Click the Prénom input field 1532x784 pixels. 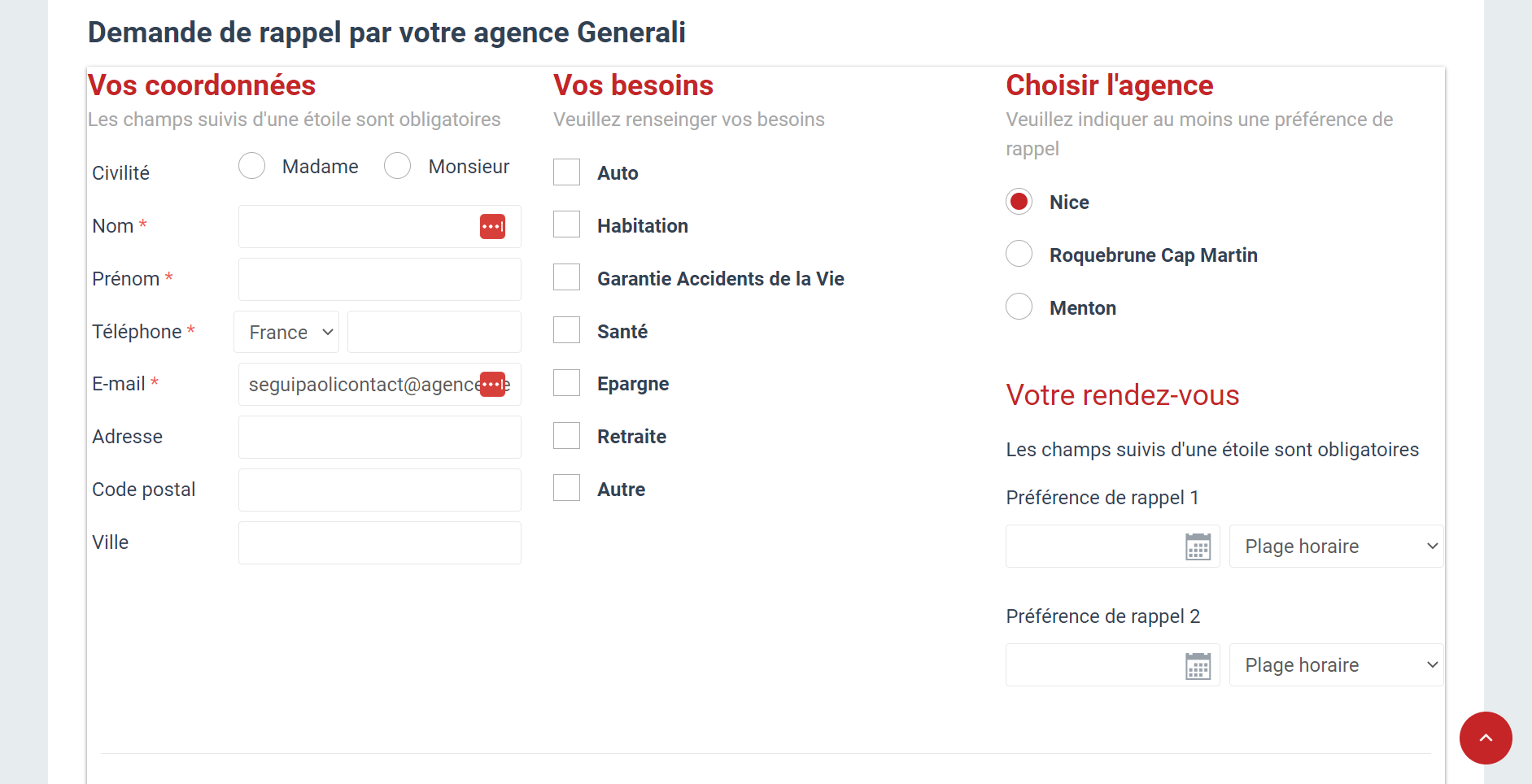(x=380, y=279)
